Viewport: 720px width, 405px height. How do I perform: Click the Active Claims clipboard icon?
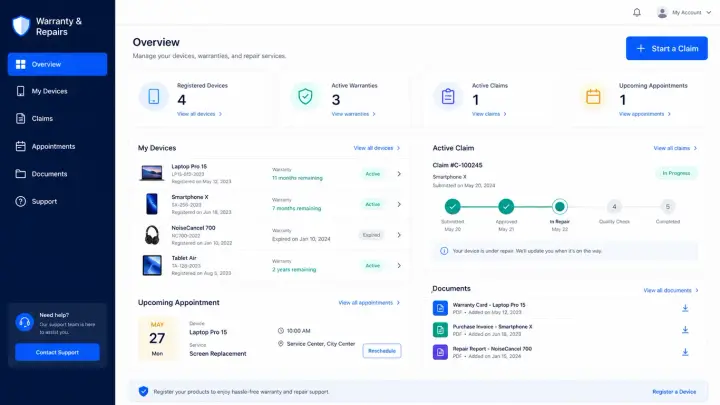coord(448,96)
